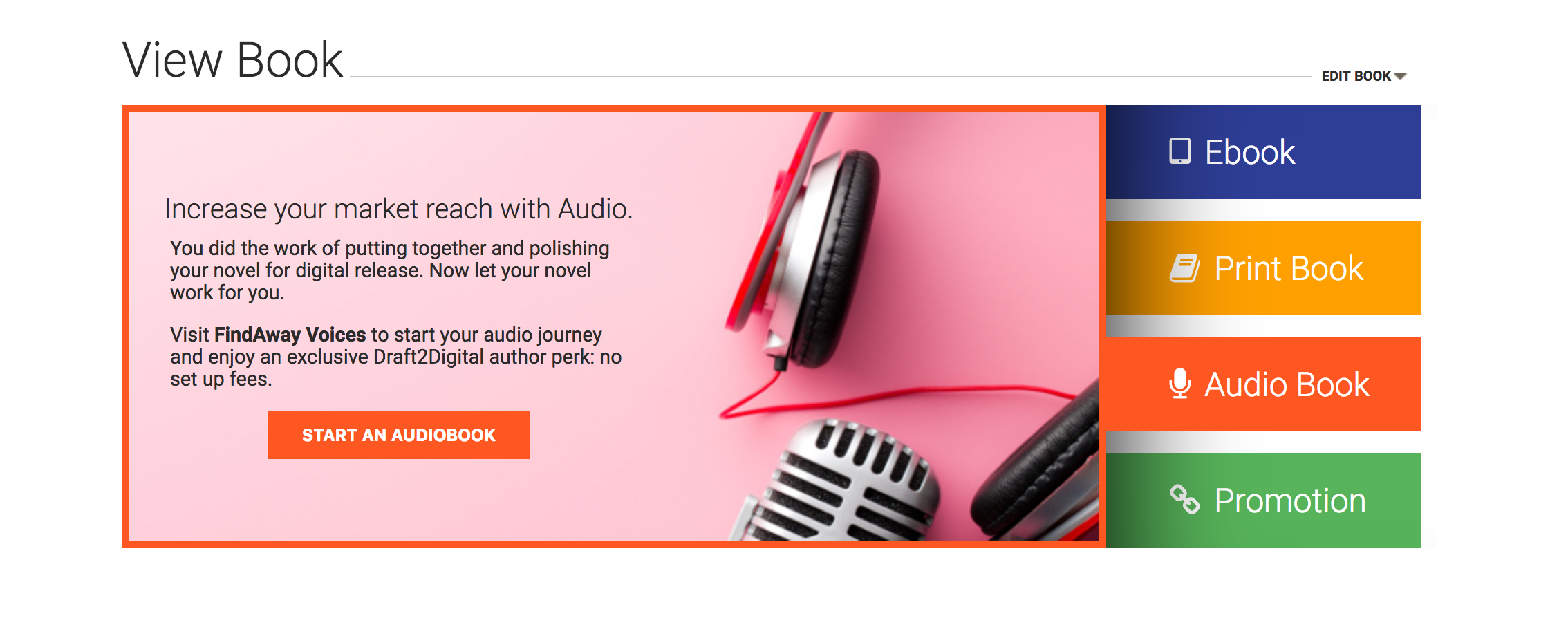Image resolution: width=1568 pixels, height=636 pixels.
Task: Open the EDIT BOOK menu label
Action: (x=1356, y=76)
